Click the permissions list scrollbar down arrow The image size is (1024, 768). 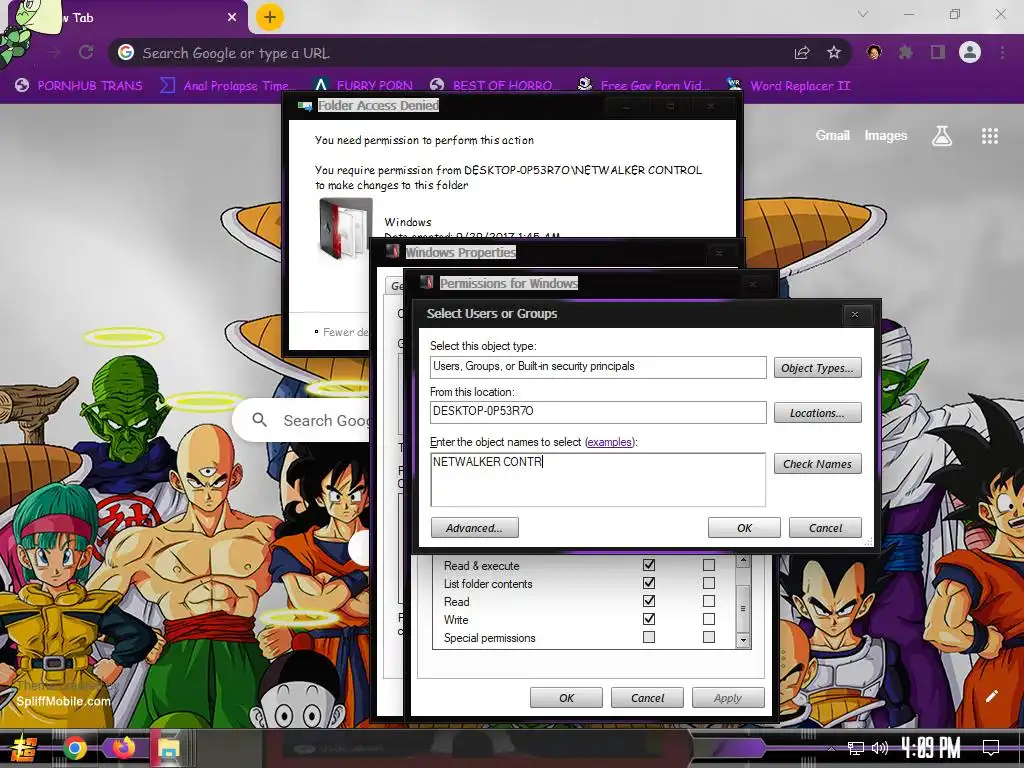pos(743,640)
